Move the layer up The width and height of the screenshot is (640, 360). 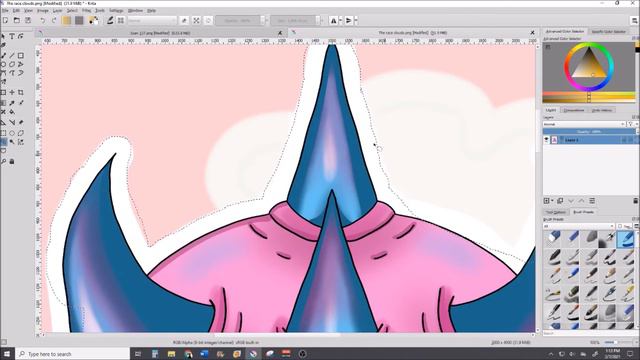(581, 201)
